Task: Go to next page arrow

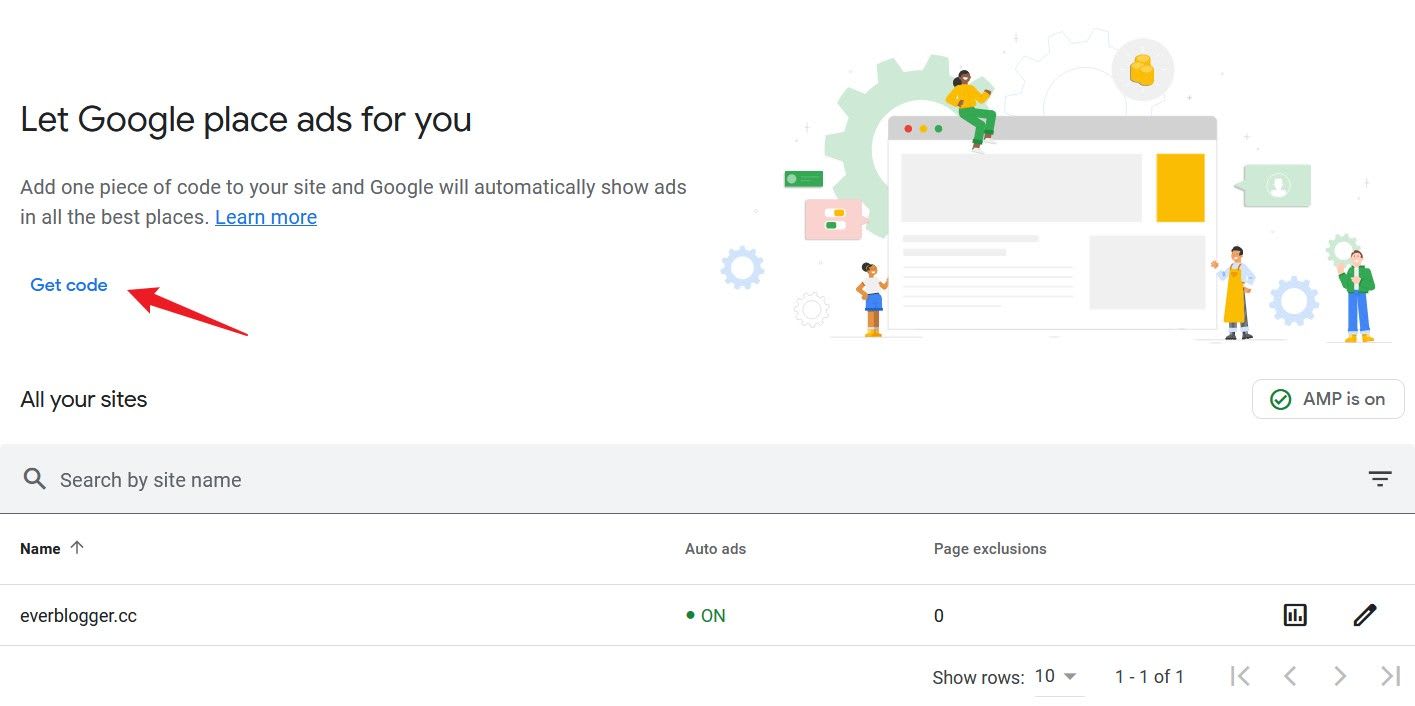Action: pyautogui.click(x=1340, y=677)
